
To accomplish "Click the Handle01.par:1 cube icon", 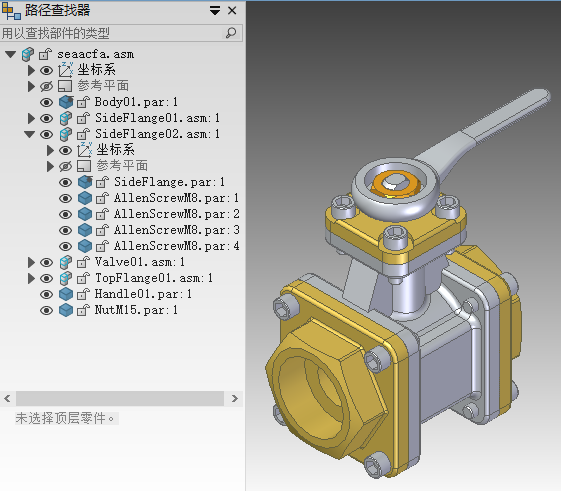I will [x=66, y=294].
